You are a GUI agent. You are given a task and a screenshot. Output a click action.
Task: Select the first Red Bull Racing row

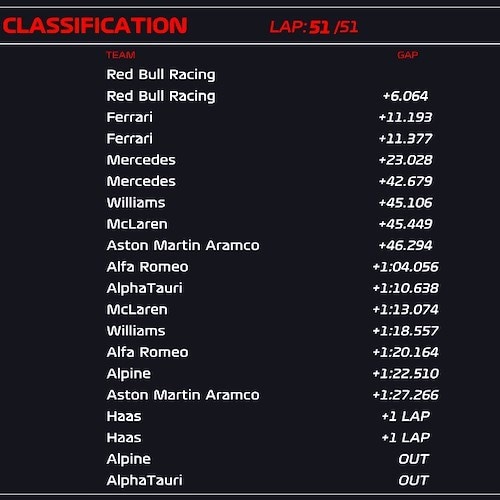273,74
